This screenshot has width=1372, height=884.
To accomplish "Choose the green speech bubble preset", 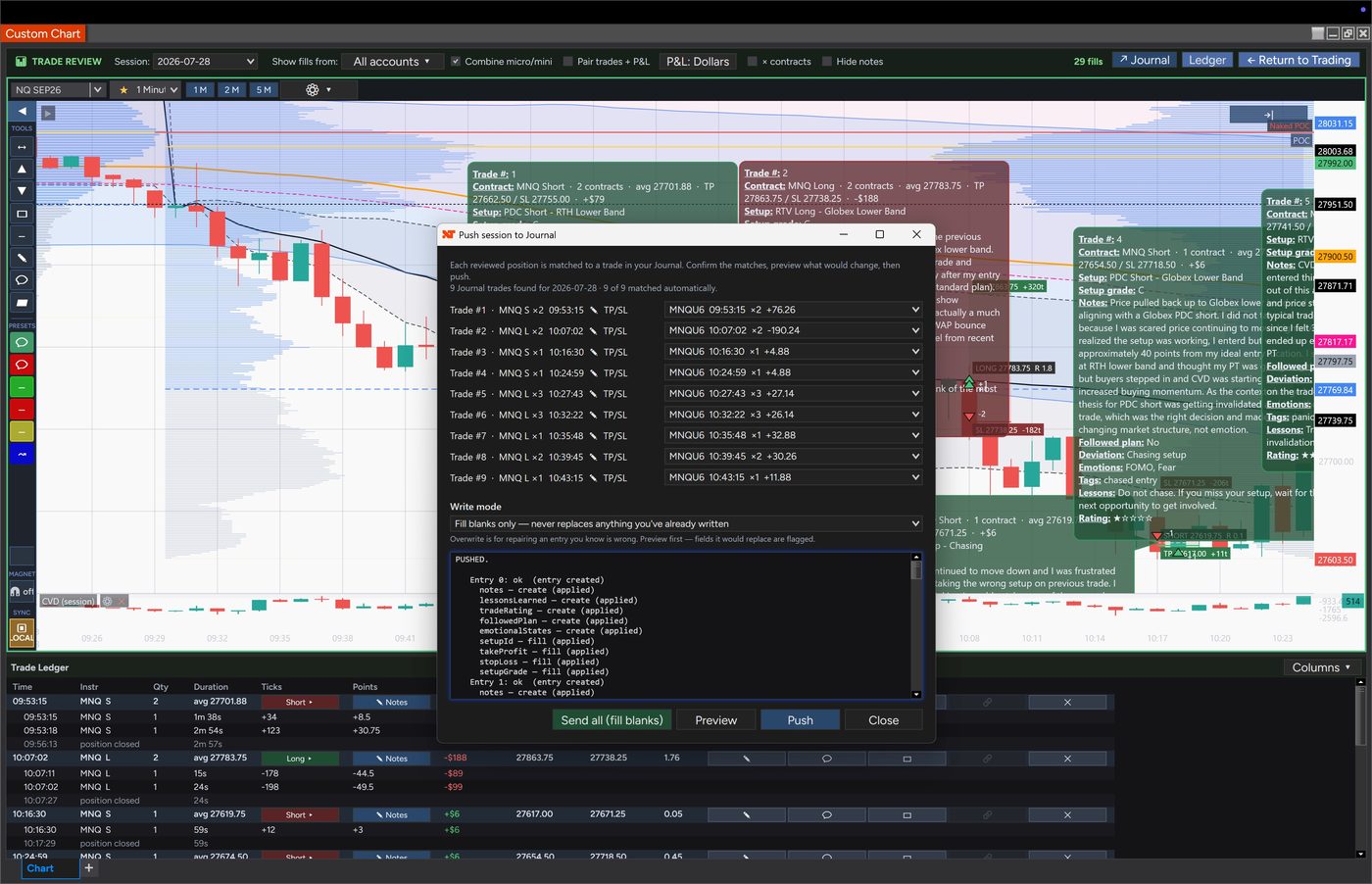I will tap(22, 342).
